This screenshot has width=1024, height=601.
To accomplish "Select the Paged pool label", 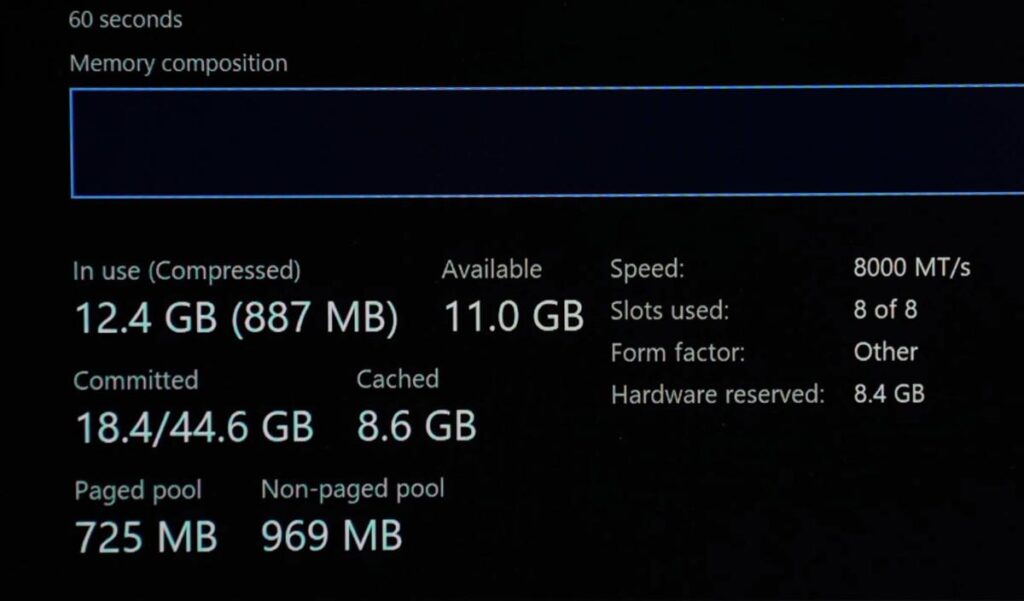I will click(x=138, y=491).
